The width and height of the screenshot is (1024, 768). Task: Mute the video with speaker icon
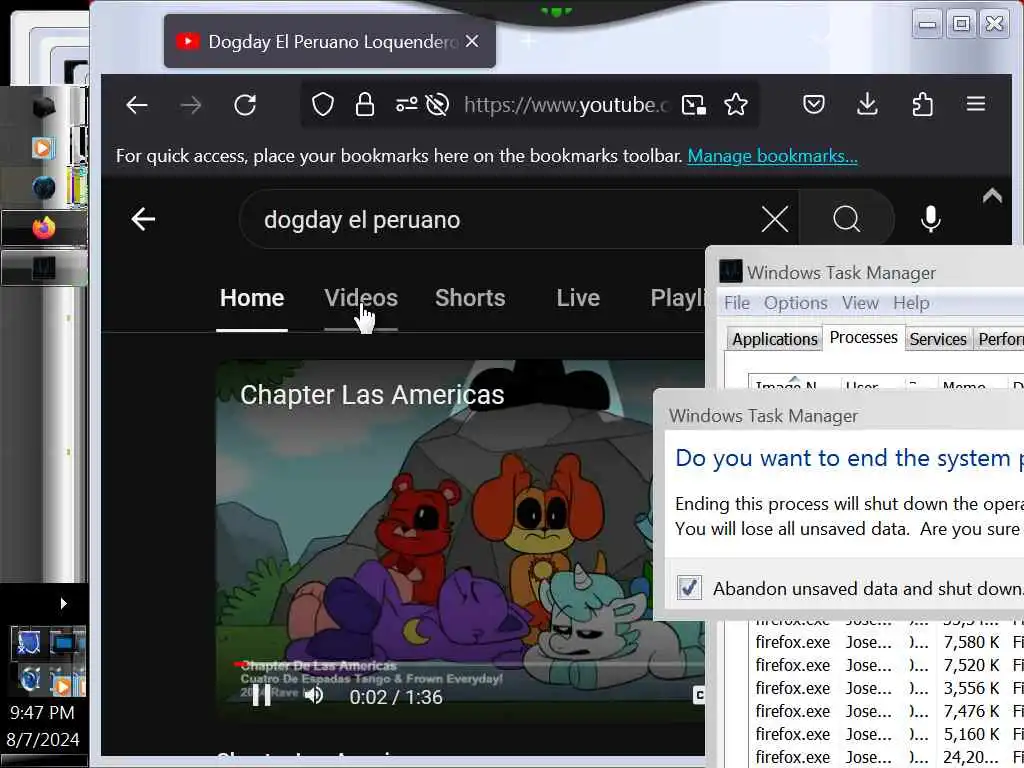click(314, 696)
